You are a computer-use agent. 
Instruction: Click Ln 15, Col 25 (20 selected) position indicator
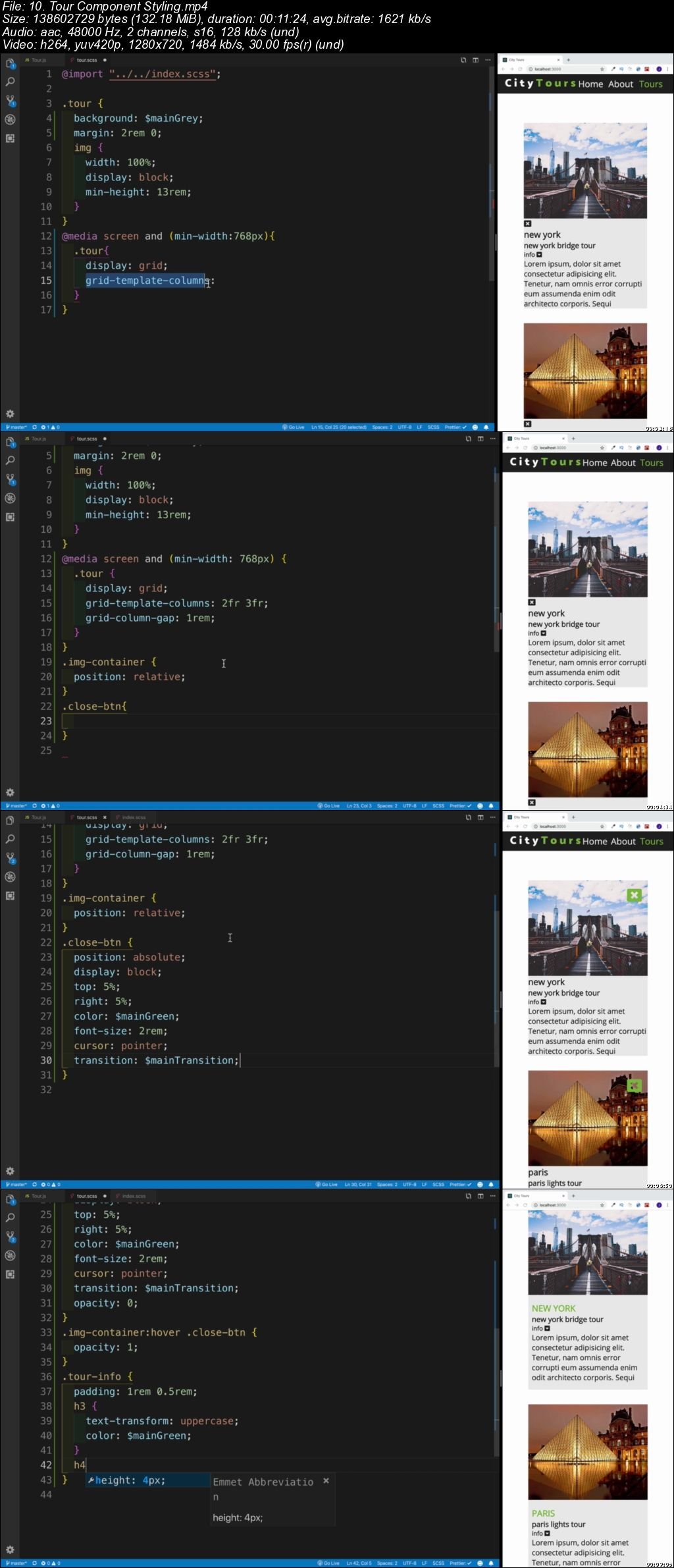coord(339,427)
